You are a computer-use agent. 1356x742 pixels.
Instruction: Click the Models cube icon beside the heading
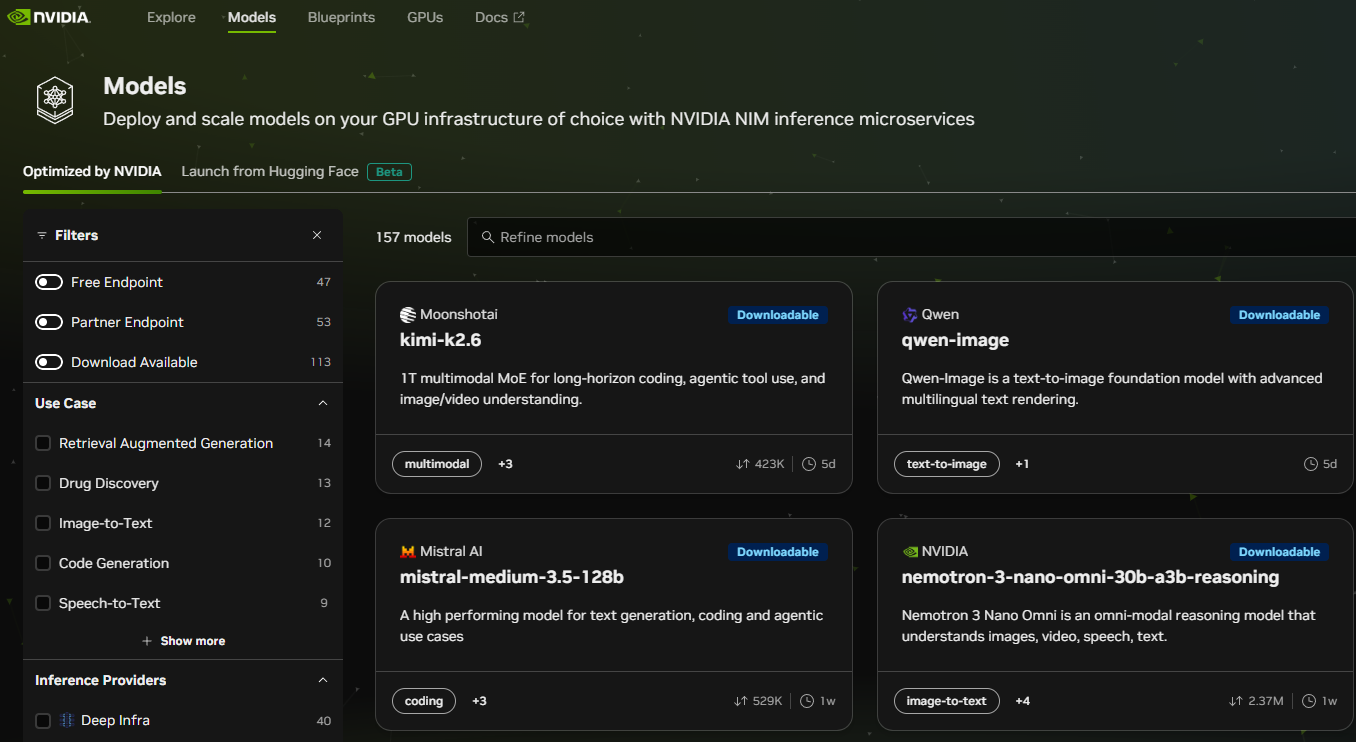pyautogui.click(x=56, y=100)
